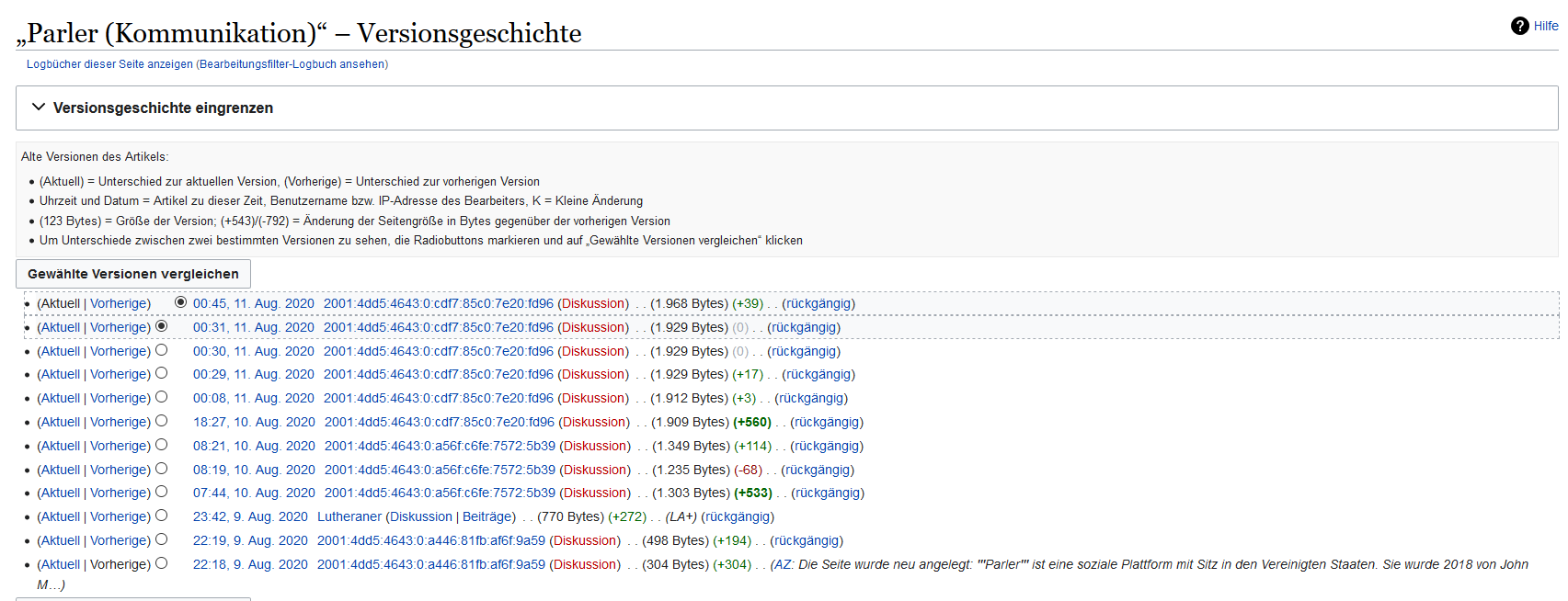
Task: Open the Lutheraner user page link
Action: pyautogui.click(x=349, y=517)
